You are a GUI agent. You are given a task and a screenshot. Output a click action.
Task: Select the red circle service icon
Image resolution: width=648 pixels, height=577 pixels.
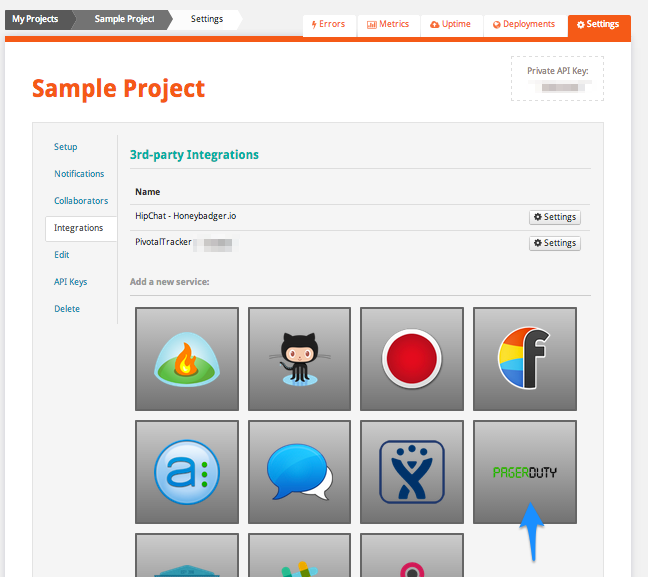412,359
